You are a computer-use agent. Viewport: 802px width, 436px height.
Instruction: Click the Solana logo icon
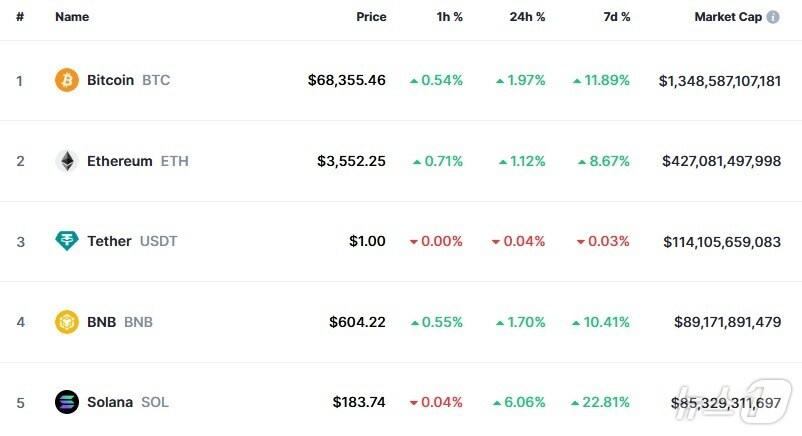click(66, 402)
